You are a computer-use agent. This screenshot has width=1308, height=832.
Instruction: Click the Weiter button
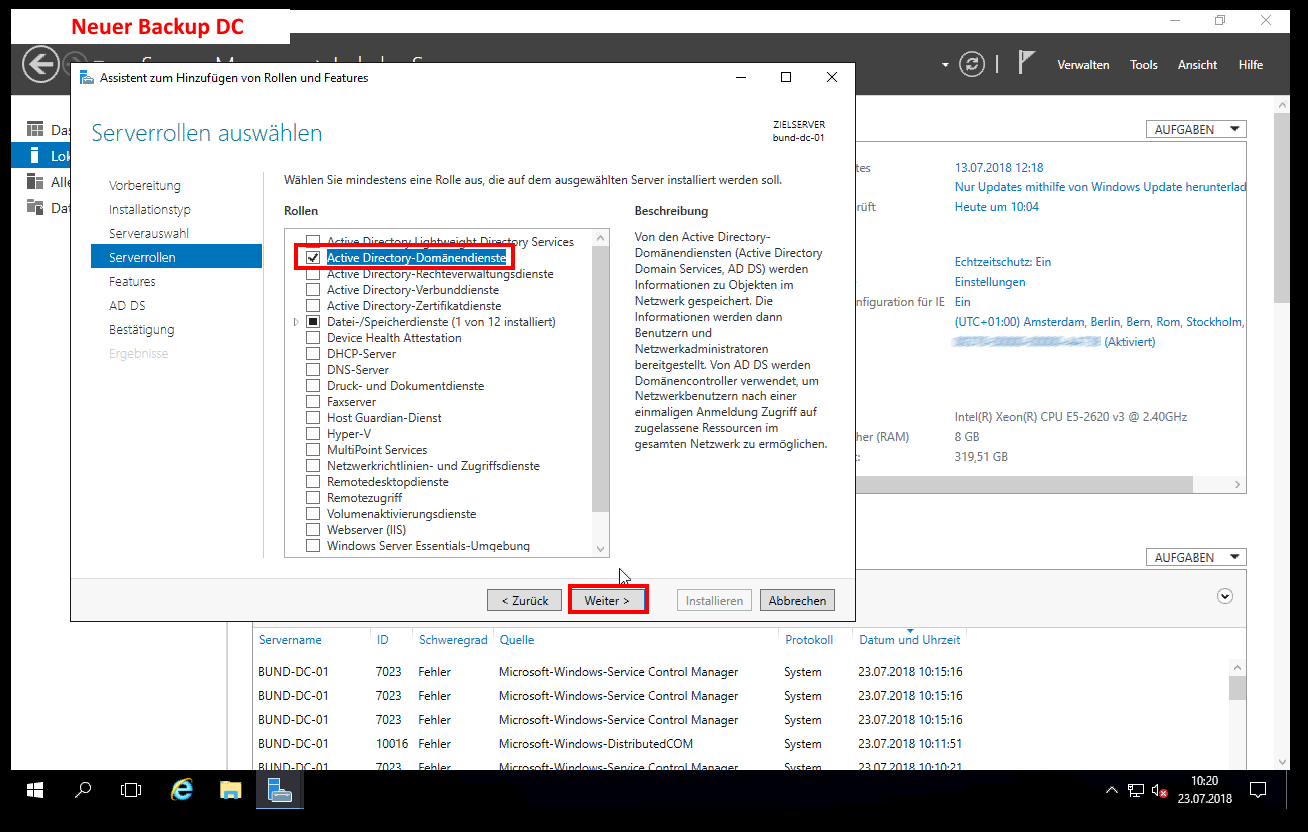(x=607, y=600)
